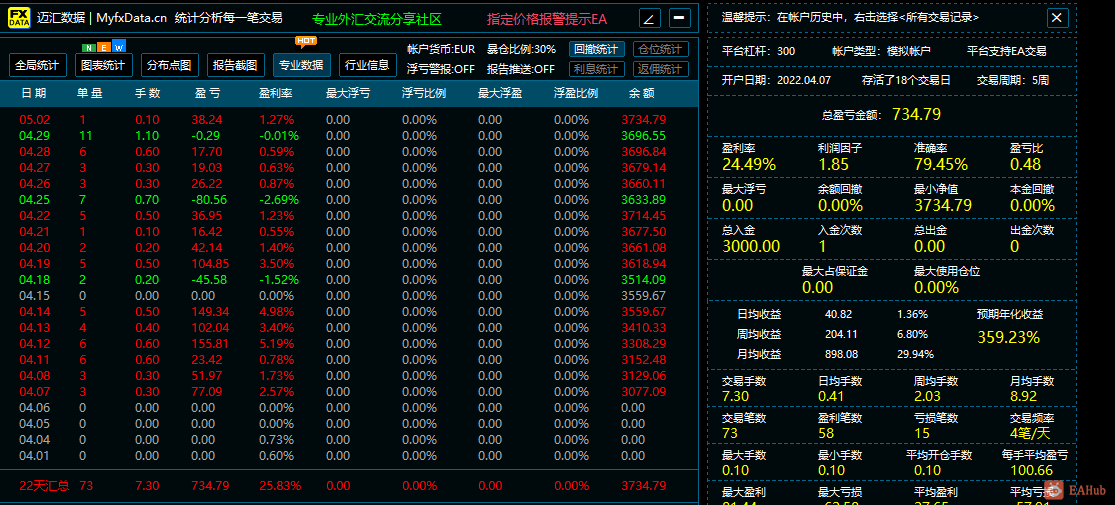Click the 浮盈比例 column header
Screen dimensions: 1115x505
576,93
